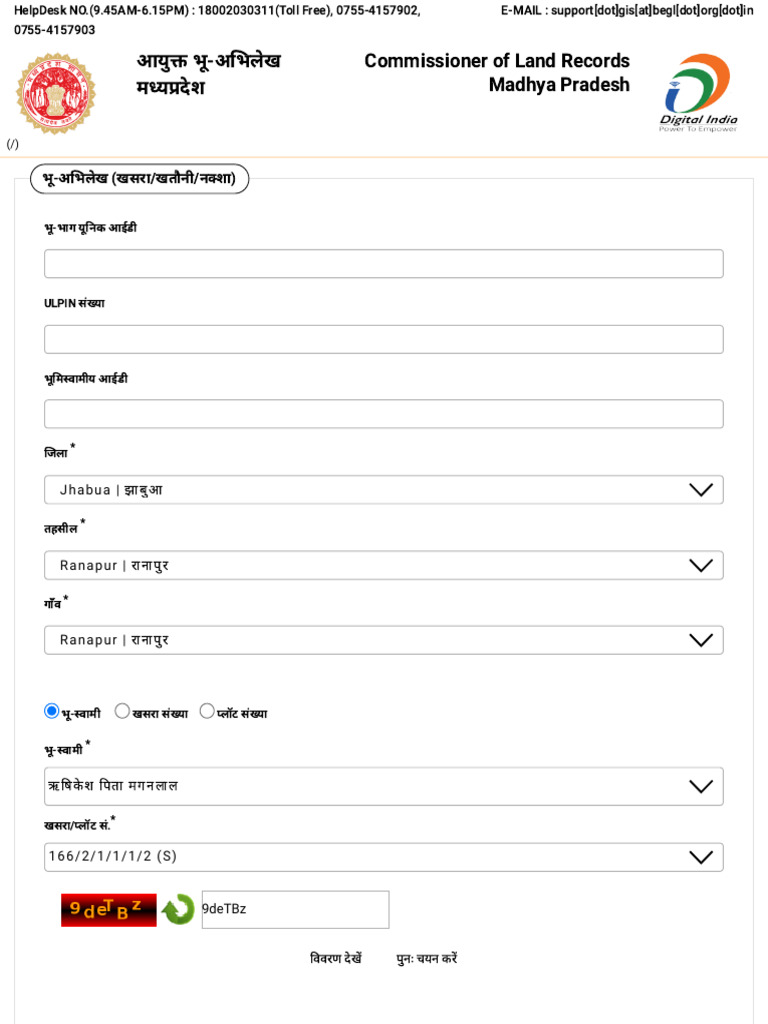Expand the तहसील dropdown
The height and width of the screenshot is (1024, 768).
pyautogui.click(x=383, y=565)
